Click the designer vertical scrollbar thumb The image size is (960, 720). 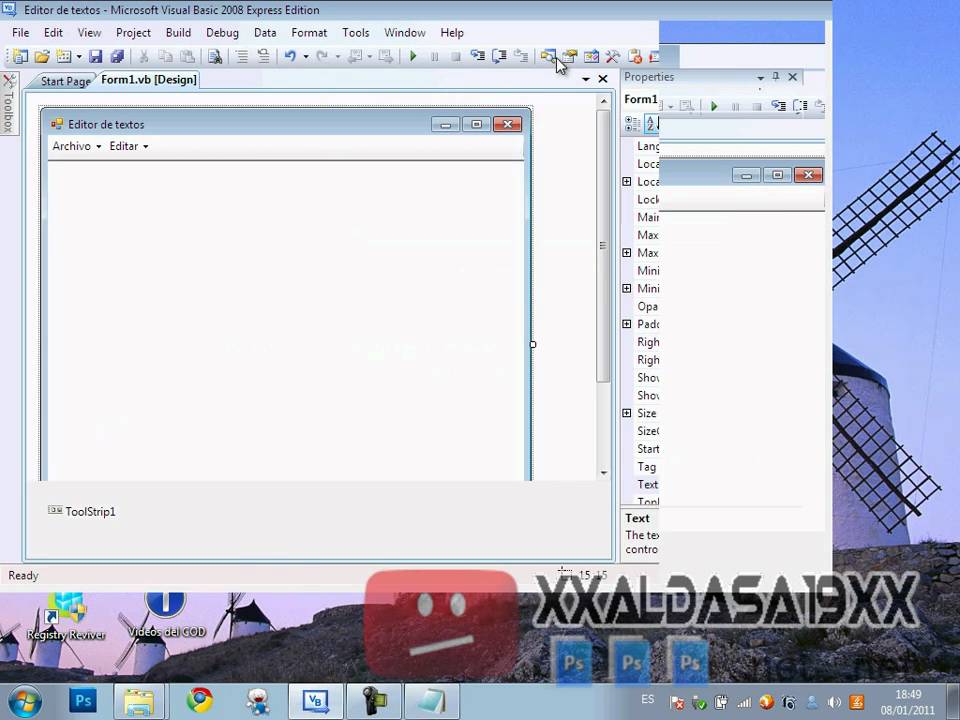pos(603,246)
